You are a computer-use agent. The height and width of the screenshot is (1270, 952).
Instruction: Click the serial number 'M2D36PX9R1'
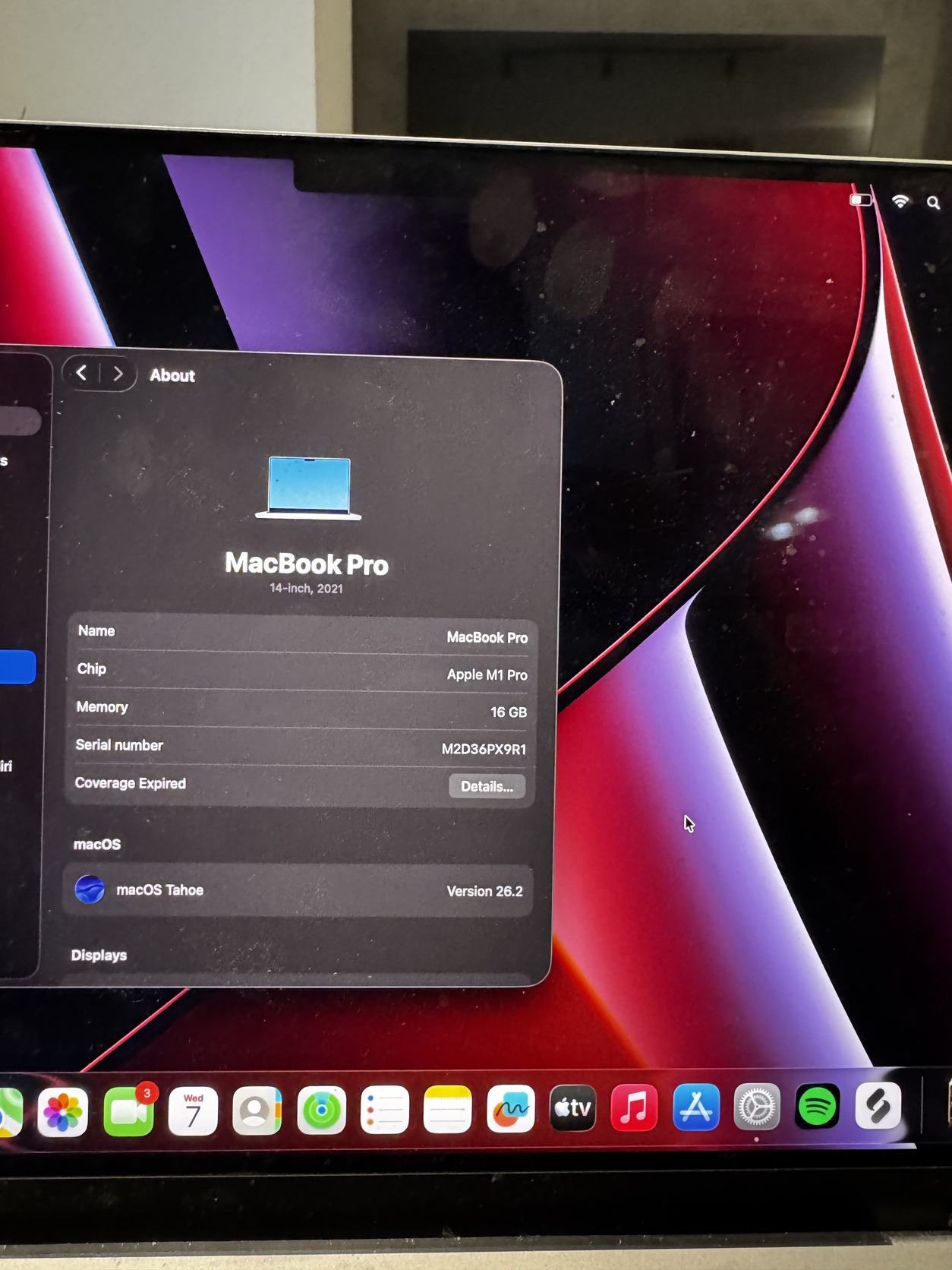coord(484,749)
